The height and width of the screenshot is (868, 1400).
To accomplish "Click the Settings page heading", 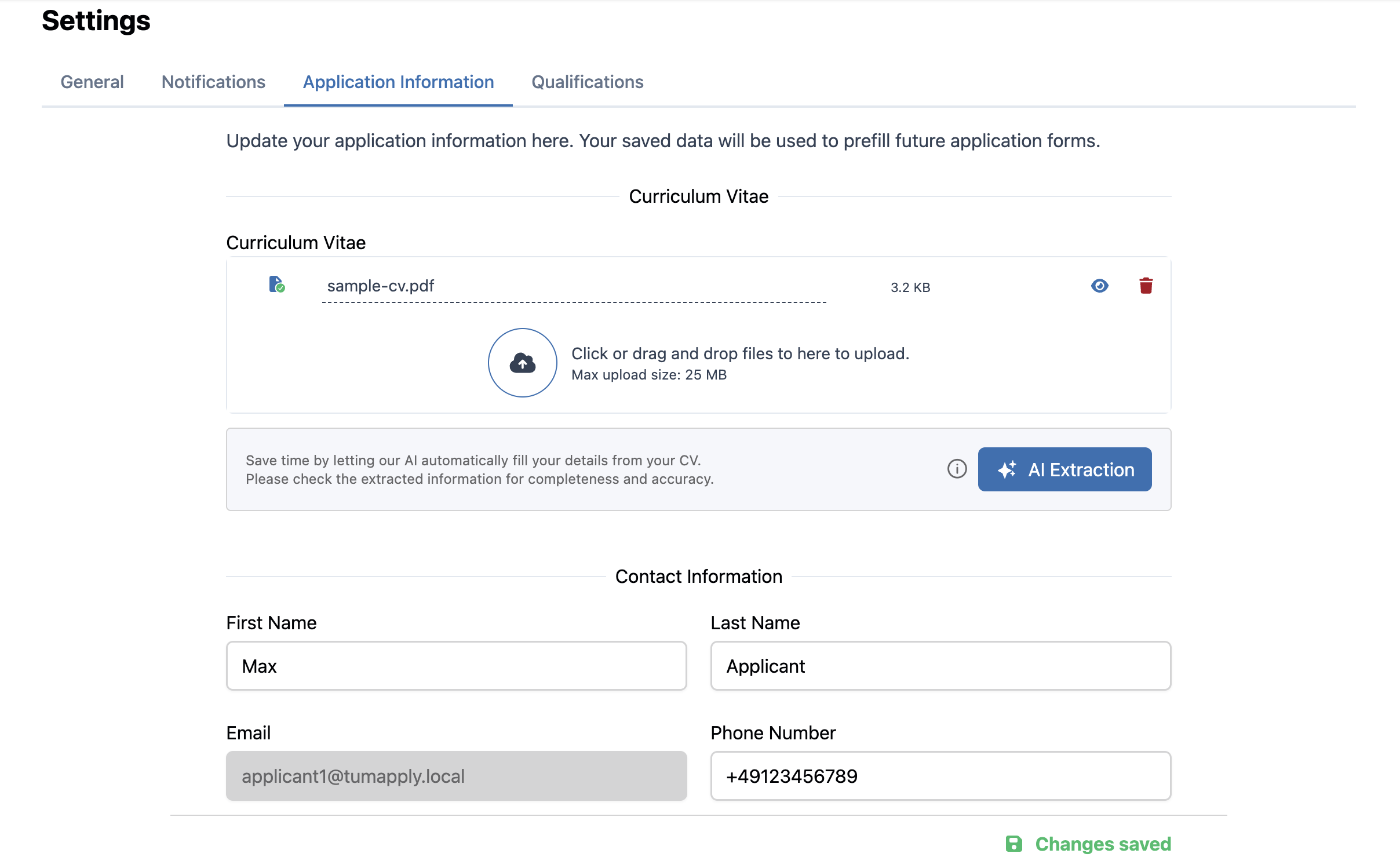I will click(x=96, y=21).
